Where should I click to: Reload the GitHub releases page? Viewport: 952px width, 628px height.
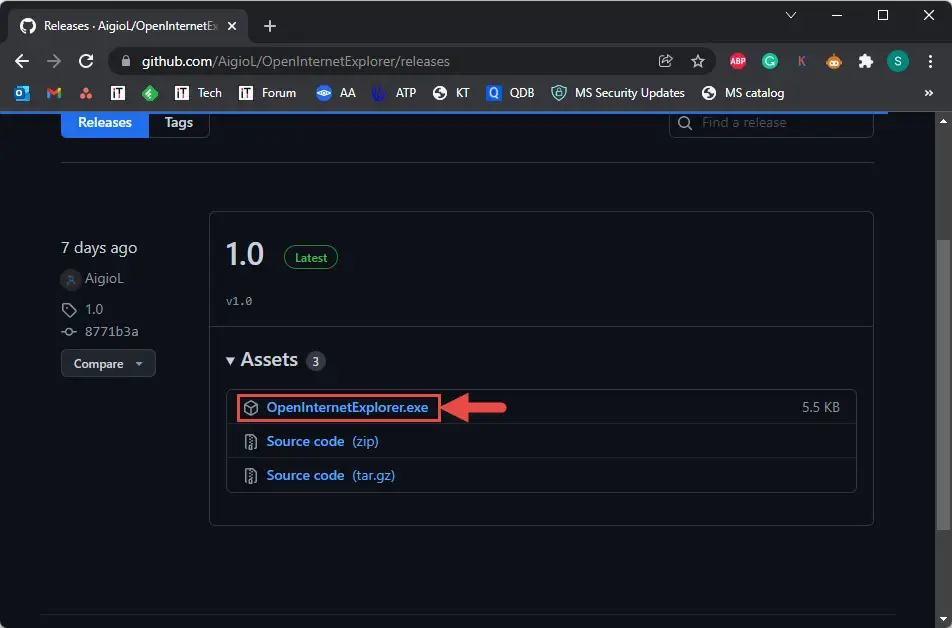click(86, 61)
